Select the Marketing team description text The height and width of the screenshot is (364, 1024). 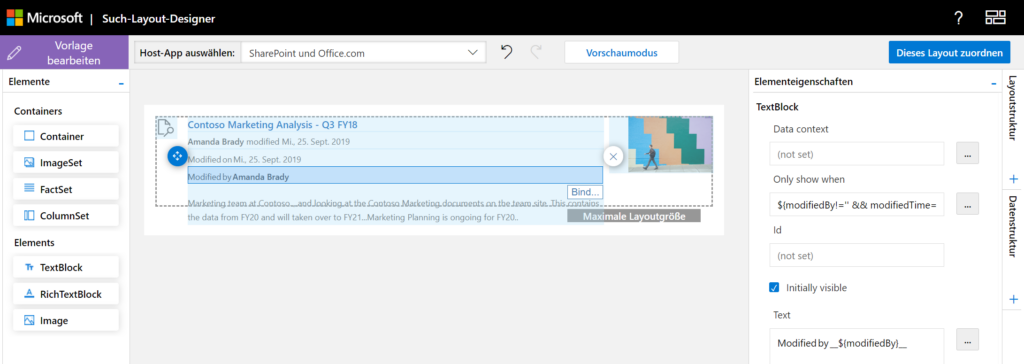pos(394,210)
